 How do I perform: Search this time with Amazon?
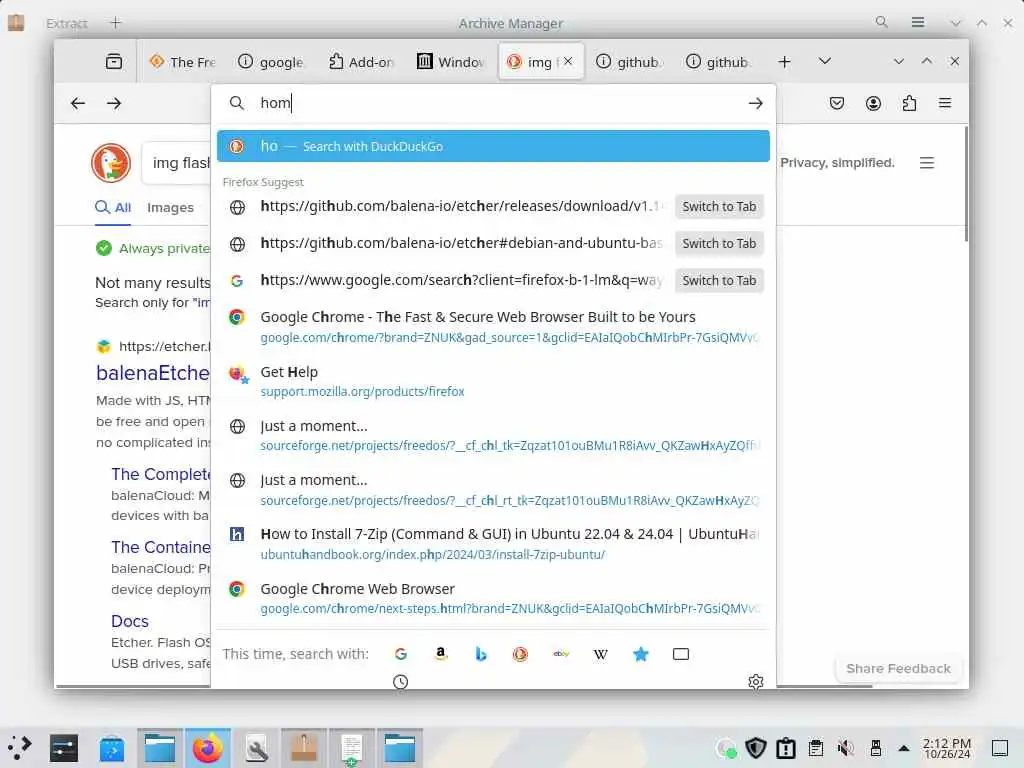click(x=441, y=654)
